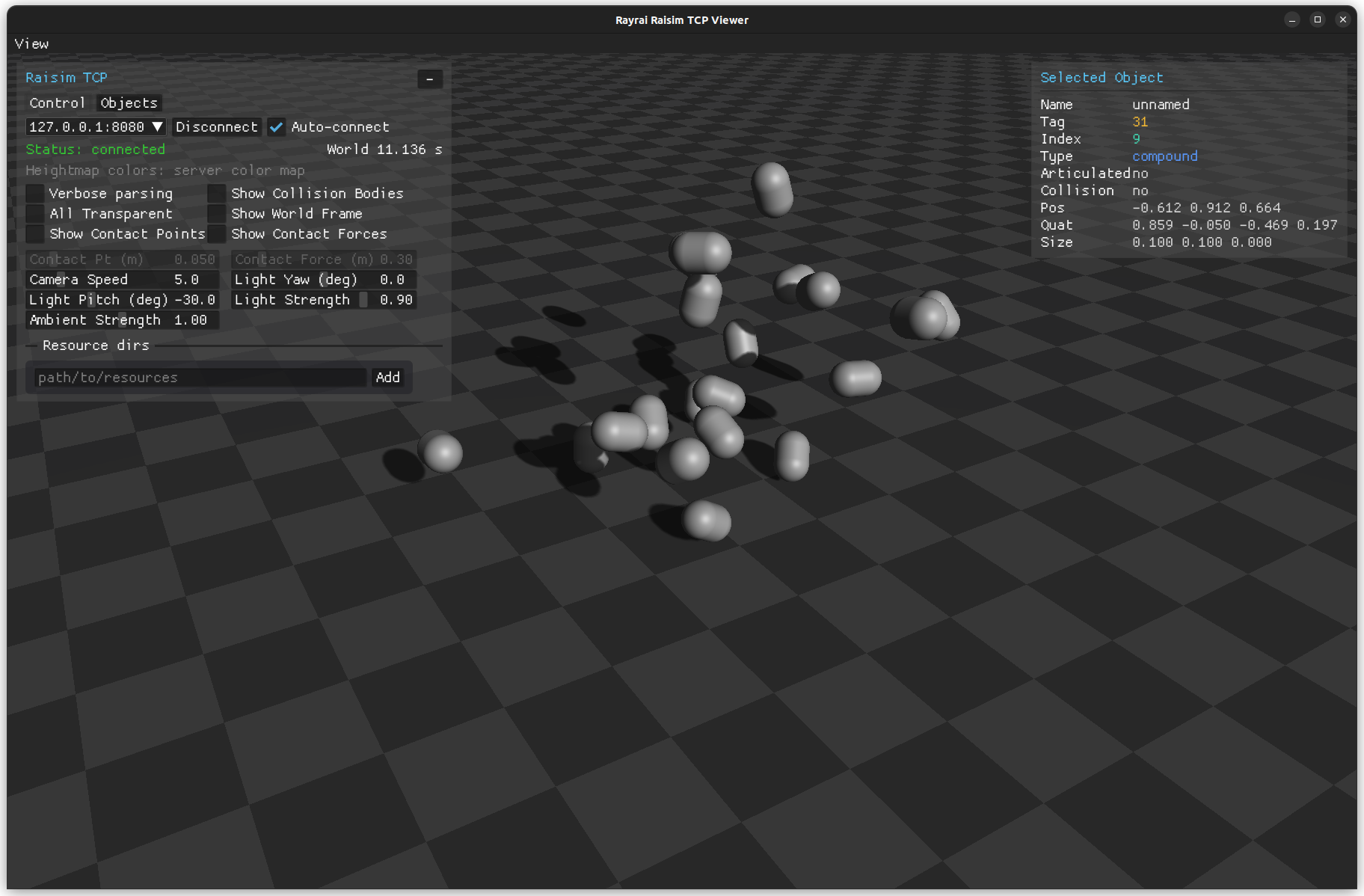Disable Auto-connect
This screenshot has width=1364, height=896.
tap(276, 126)
